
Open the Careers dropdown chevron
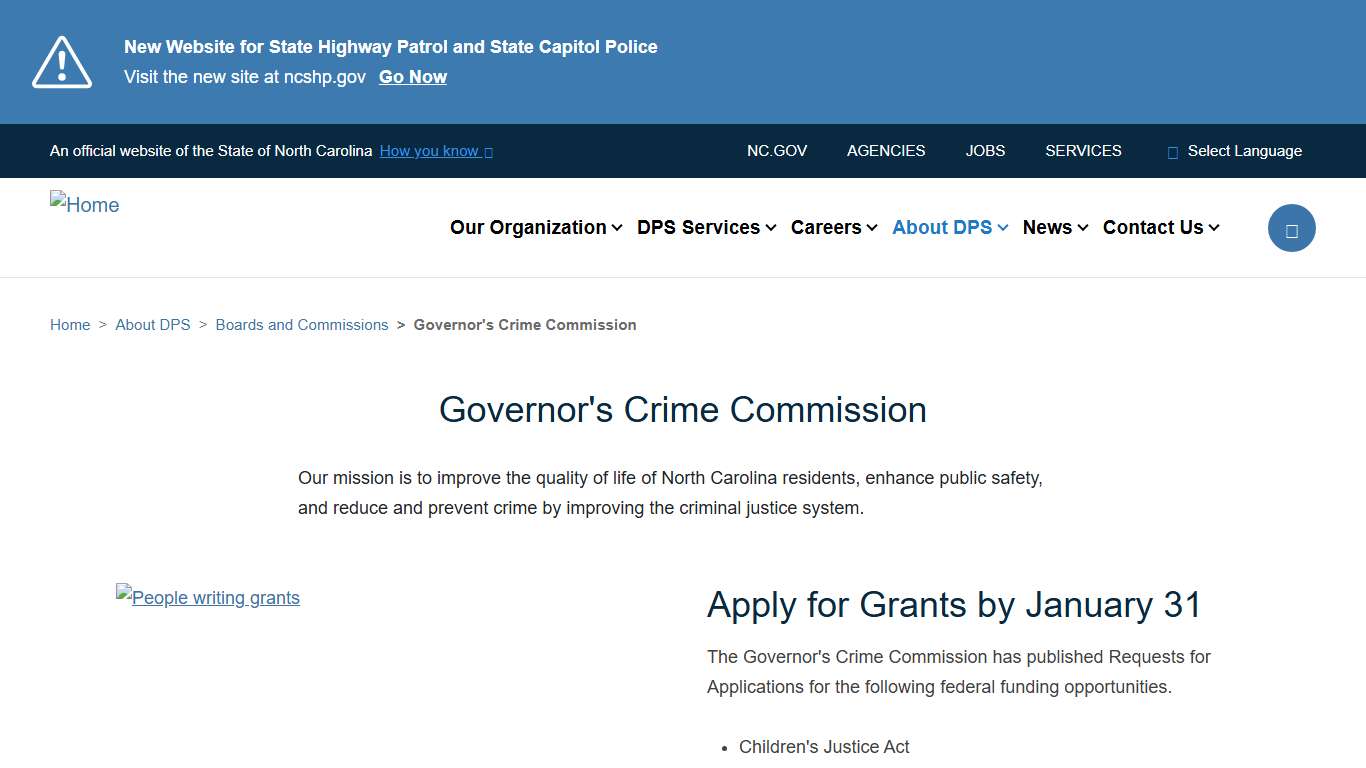coord(871,227)
